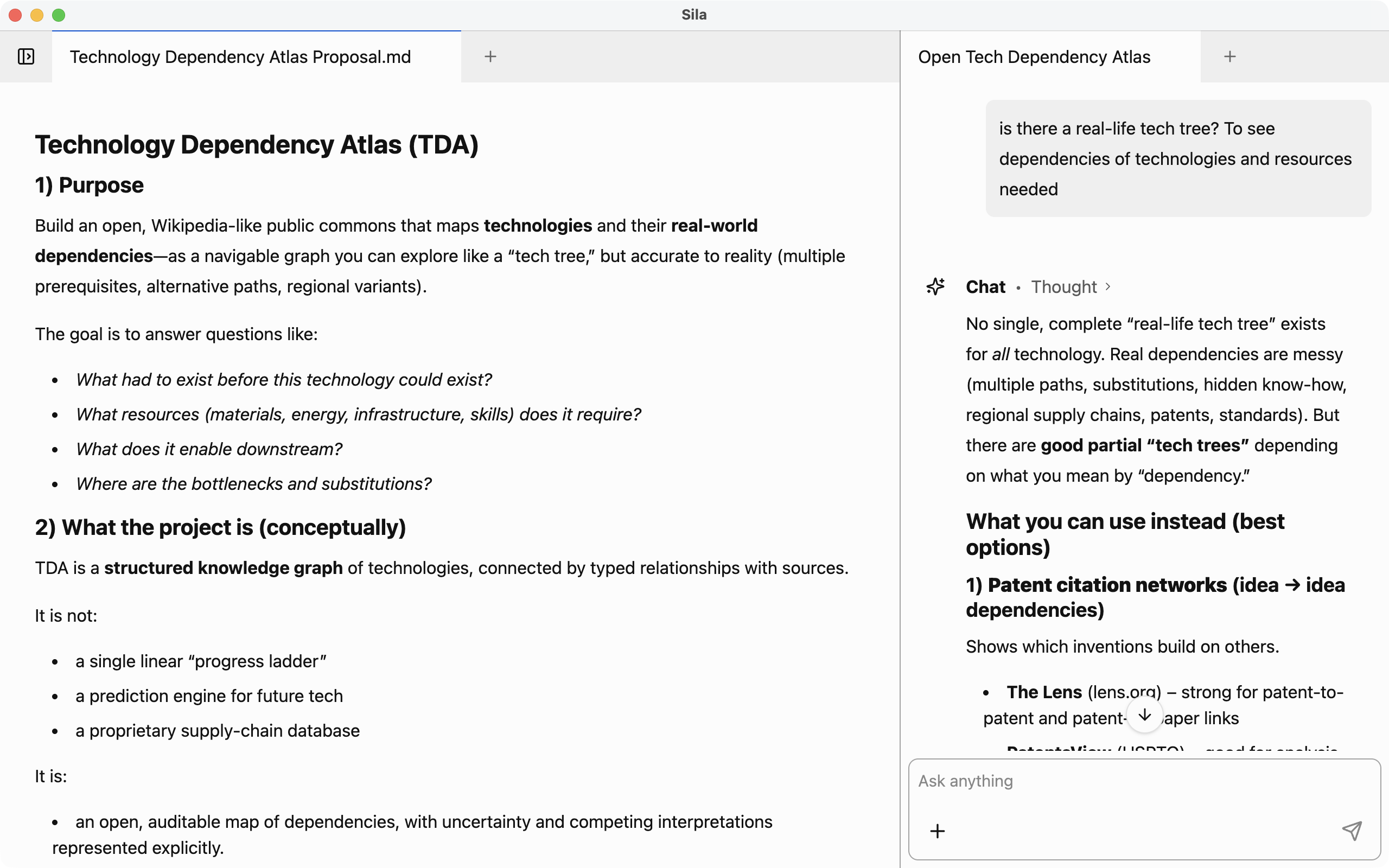Switch to the Open Tech Dependency Atlas chat tab
1389x868 pixels.
[1034, 56]
